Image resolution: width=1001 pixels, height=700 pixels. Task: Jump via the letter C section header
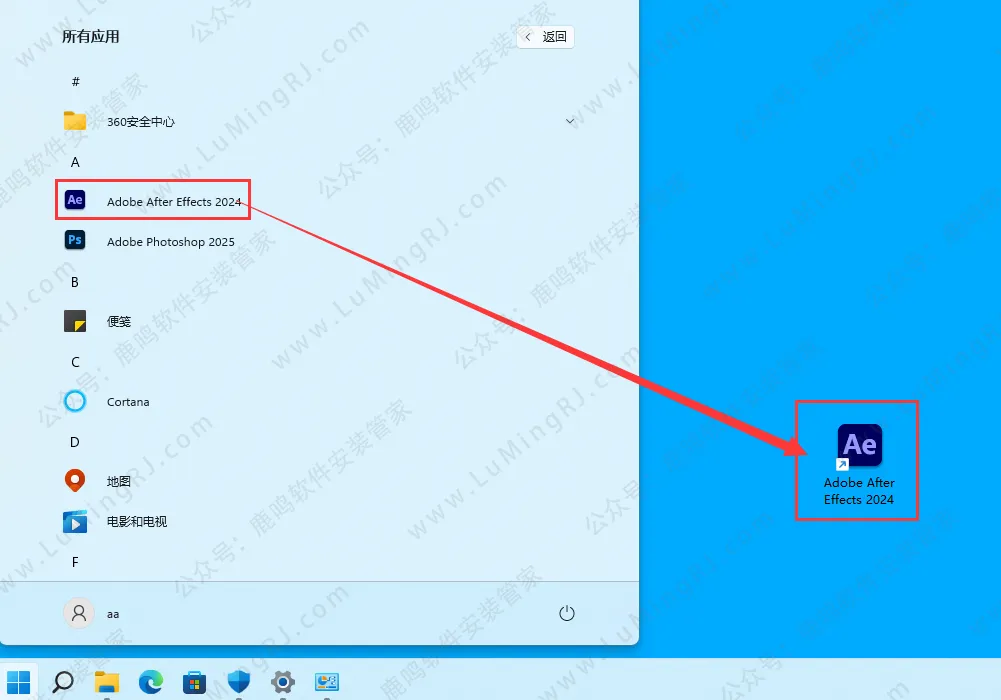tap(75, 362)
